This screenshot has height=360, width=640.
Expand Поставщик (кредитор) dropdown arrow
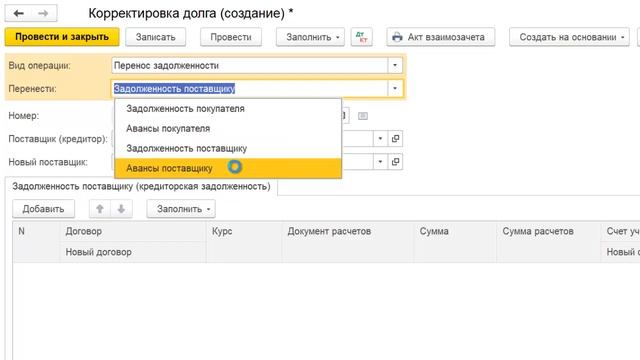380,139
